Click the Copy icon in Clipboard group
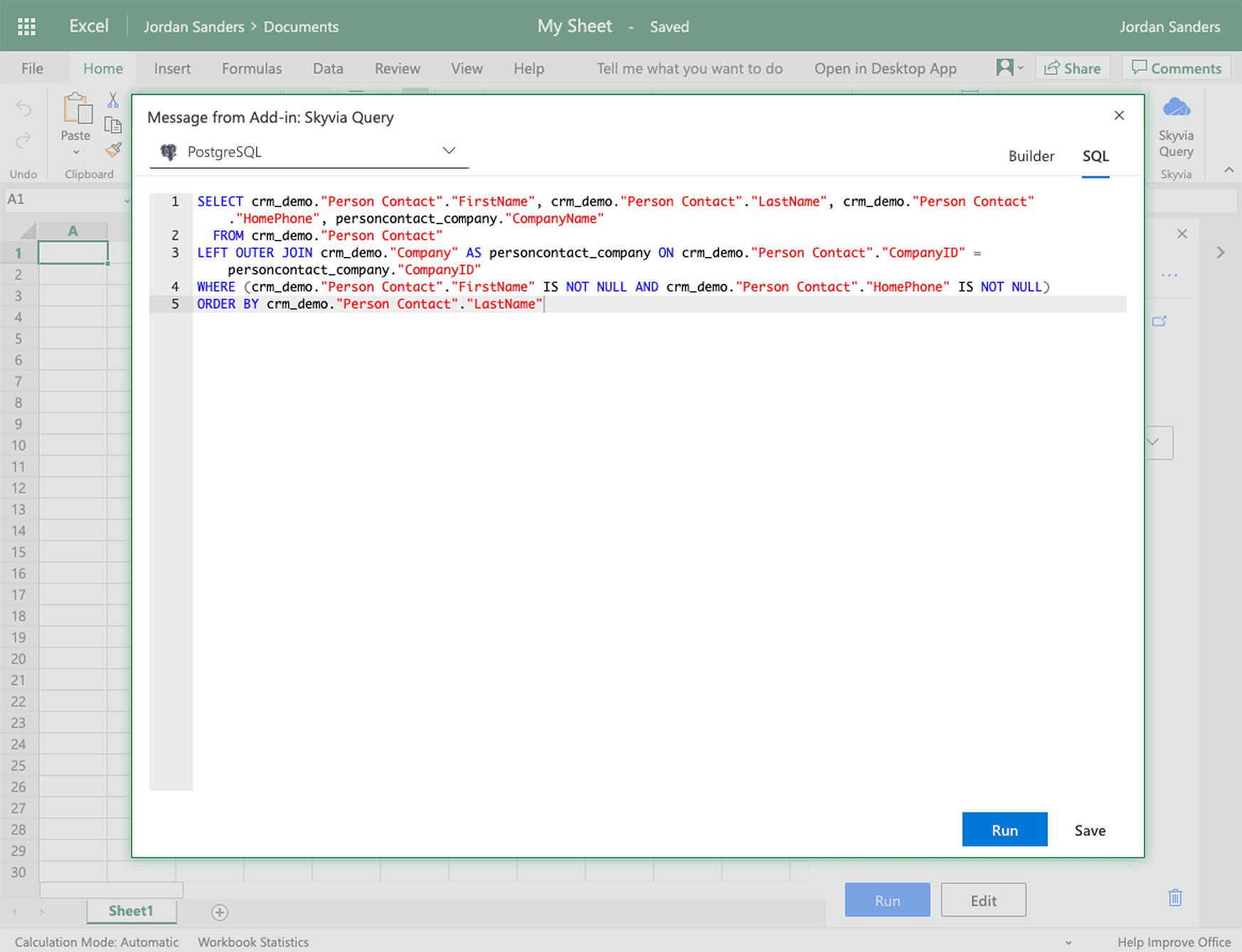This screenshot has width=1242, height=952. pos(113,125)
